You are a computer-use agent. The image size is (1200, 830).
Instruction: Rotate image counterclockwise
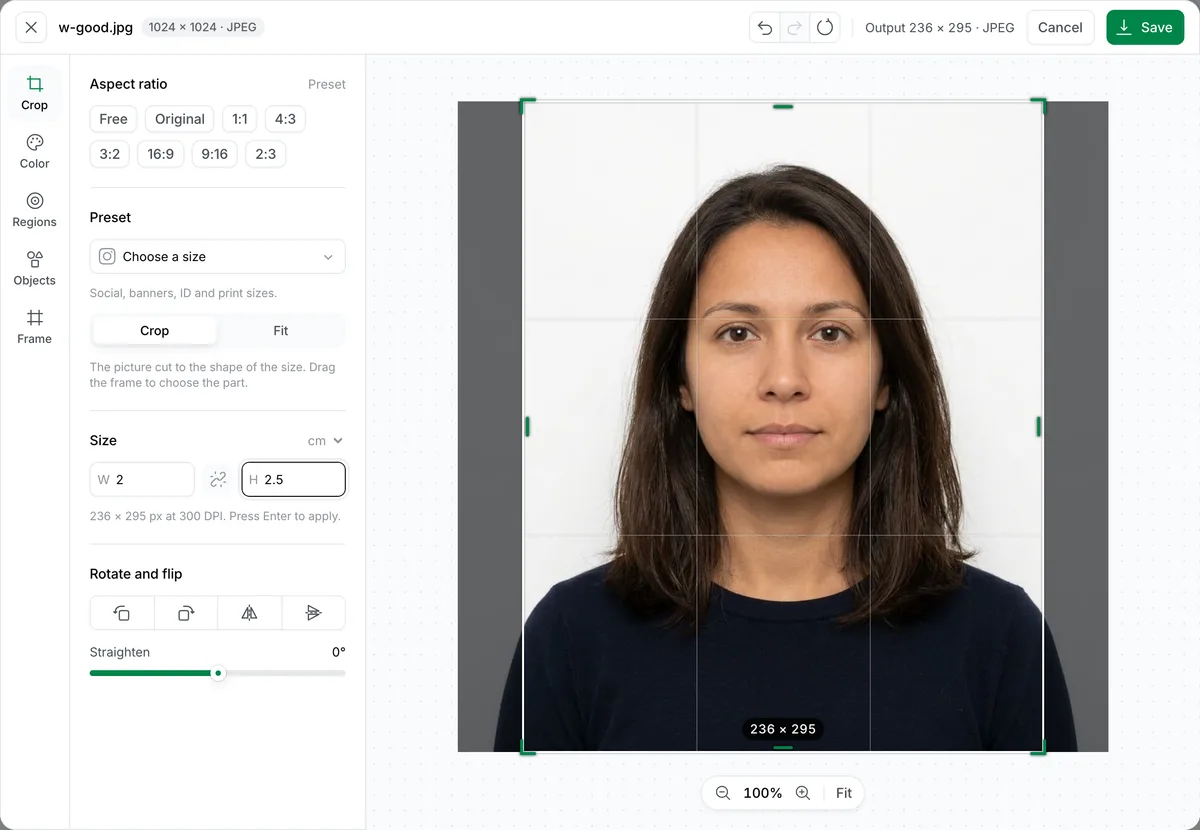click(x=122, y=613)
